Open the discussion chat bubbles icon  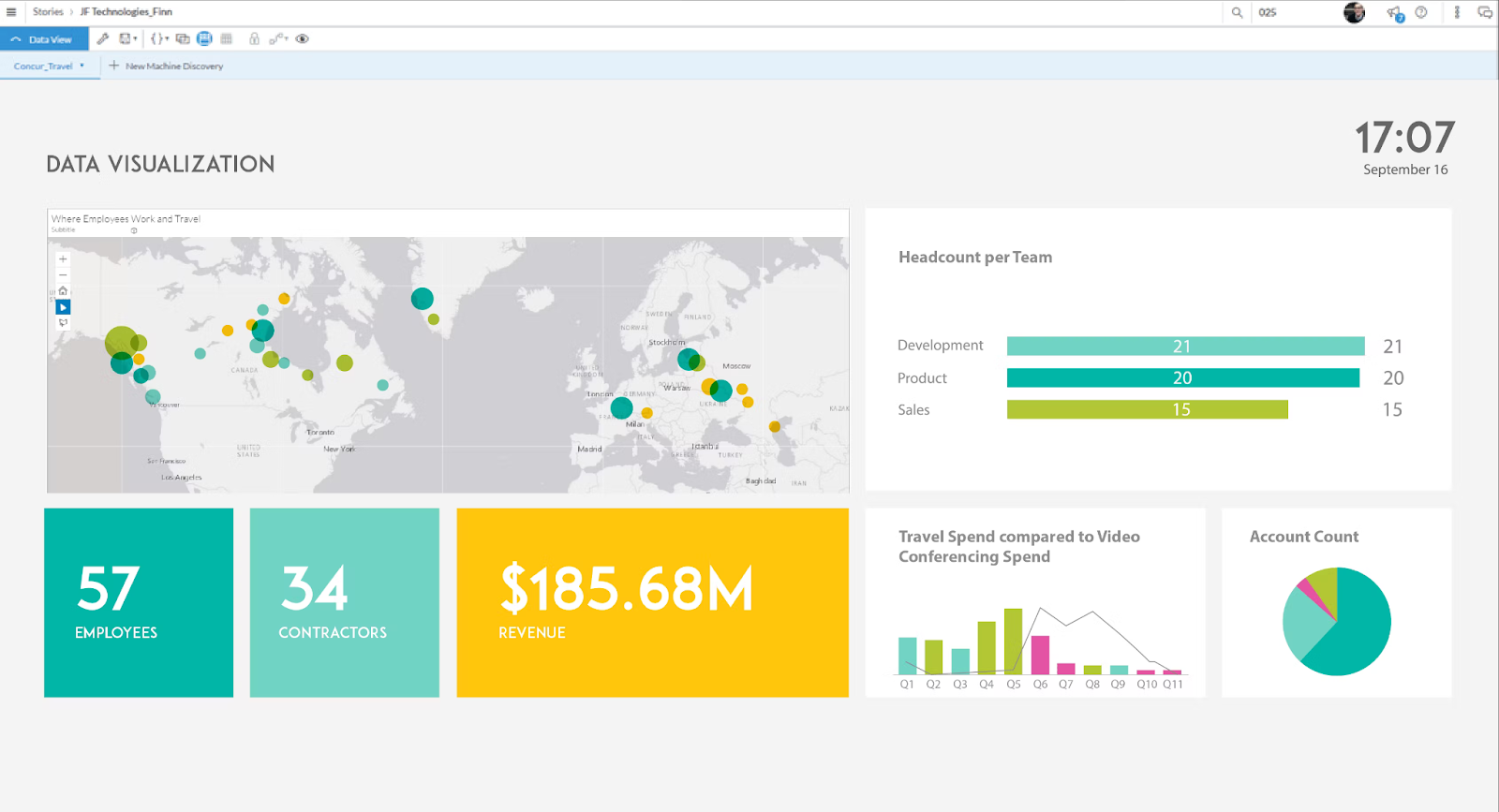coord(1484,12)
